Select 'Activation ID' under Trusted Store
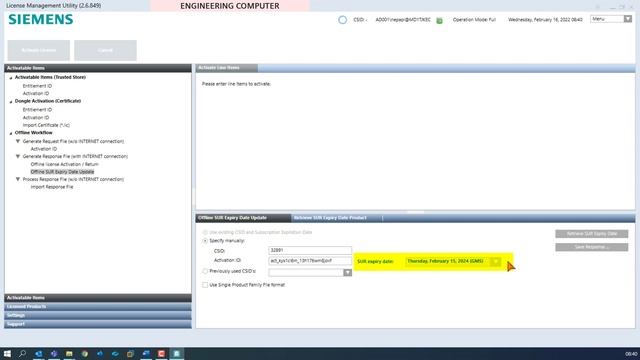This screenshot has height=360, width=640. pos(36,93)
